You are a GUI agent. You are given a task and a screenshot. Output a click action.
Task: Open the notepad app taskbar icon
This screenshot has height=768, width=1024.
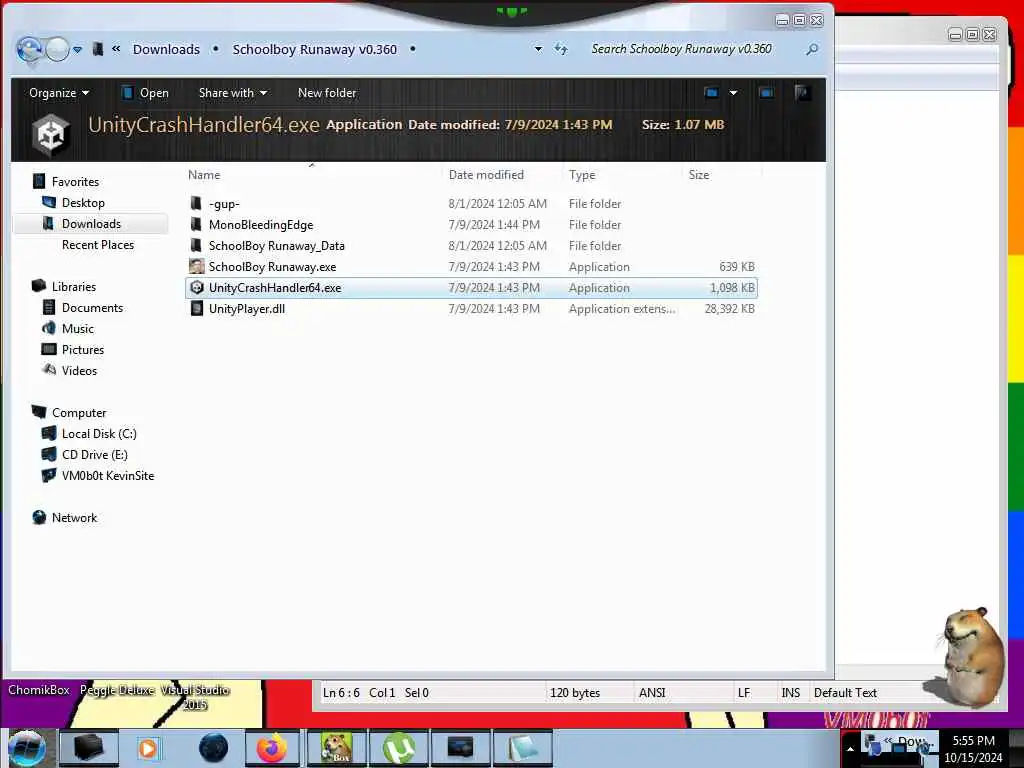tap(522, 748)
